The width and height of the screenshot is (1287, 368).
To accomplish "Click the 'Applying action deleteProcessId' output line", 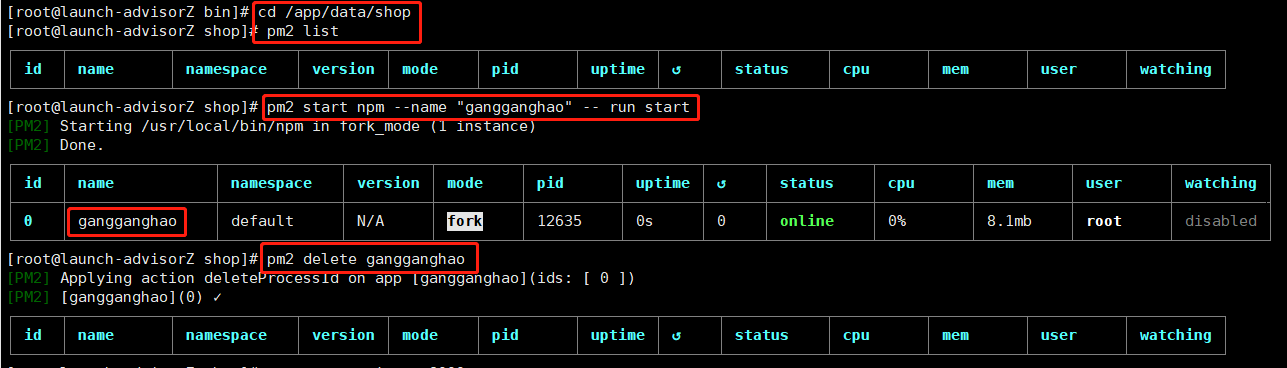I will click(x=320, y=278).
